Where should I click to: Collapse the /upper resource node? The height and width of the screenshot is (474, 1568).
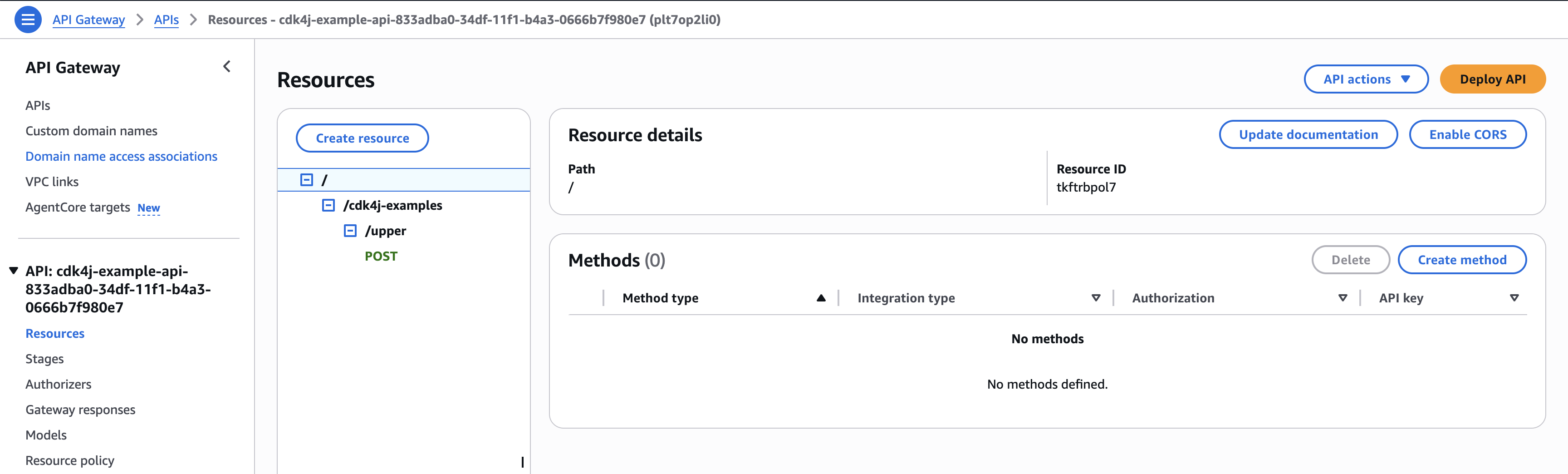[350, 230]
